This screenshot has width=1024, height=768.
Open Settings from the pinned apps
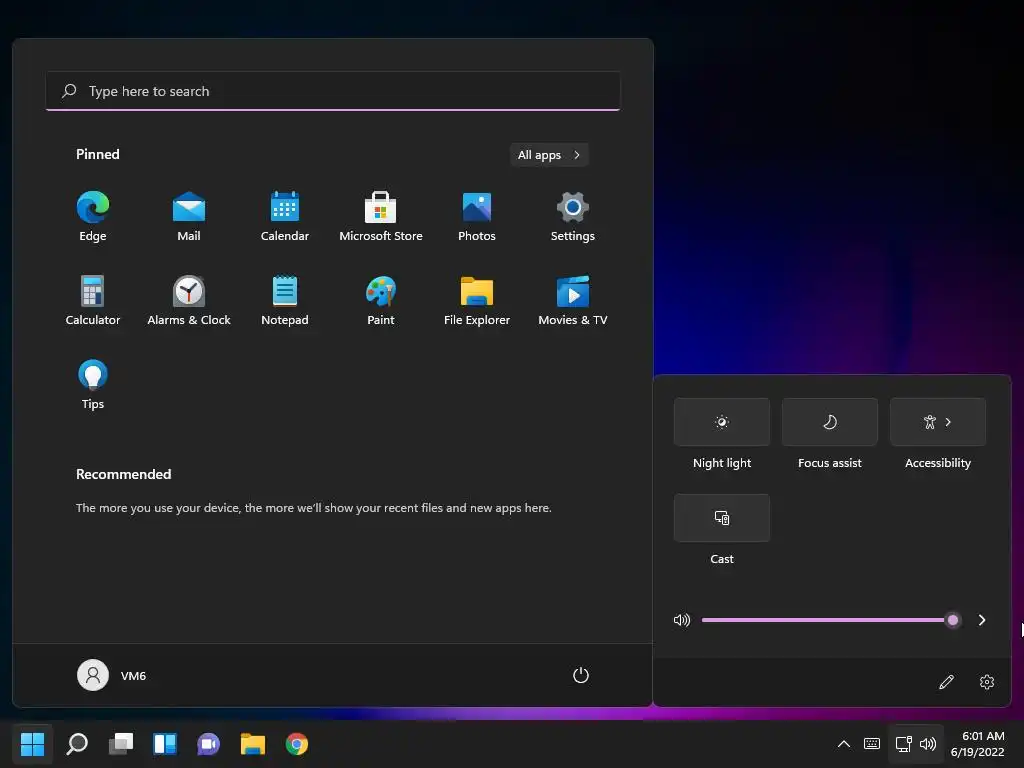point(573,217)
